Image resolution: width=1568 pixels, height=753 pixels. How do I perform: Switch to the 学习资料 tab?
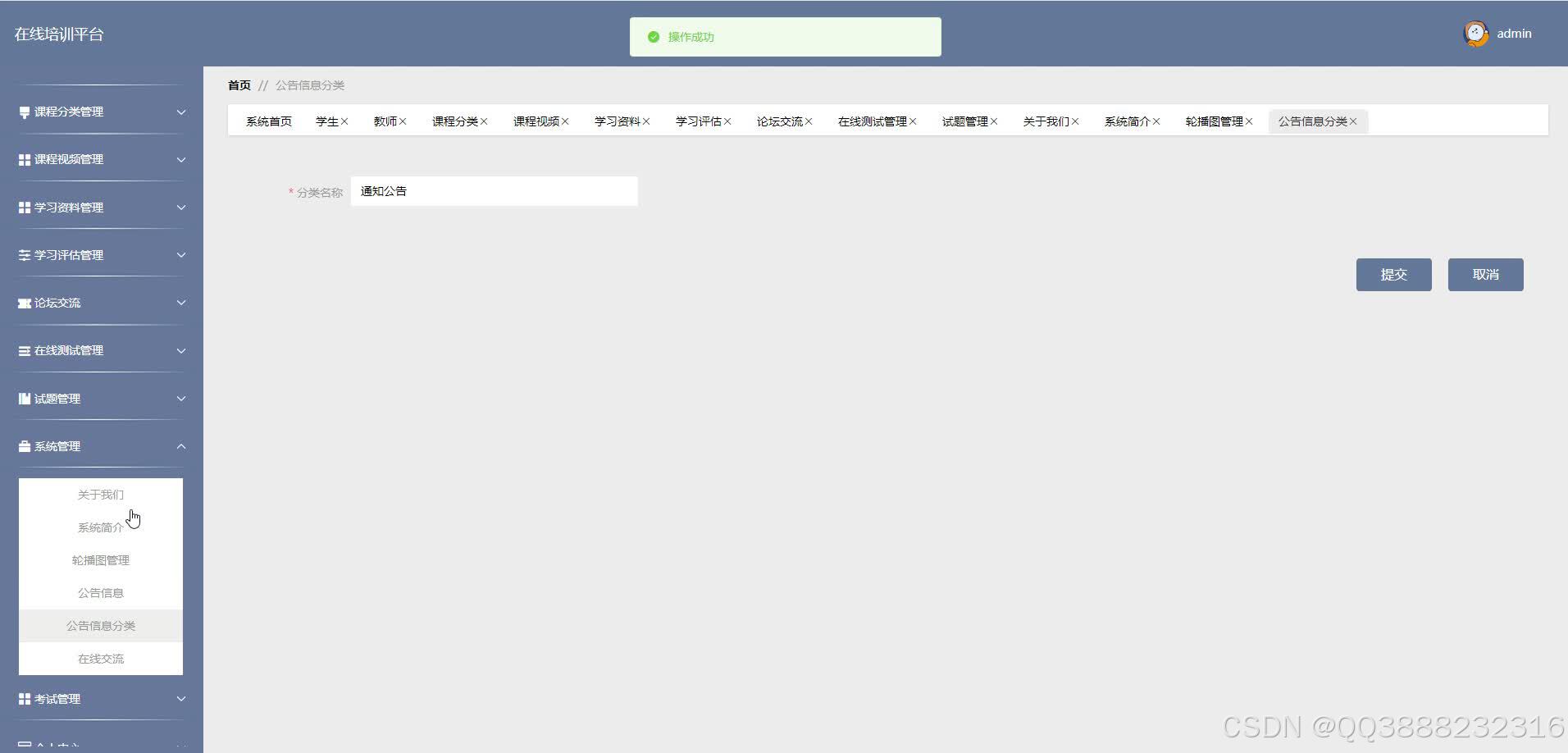point(618,121)
